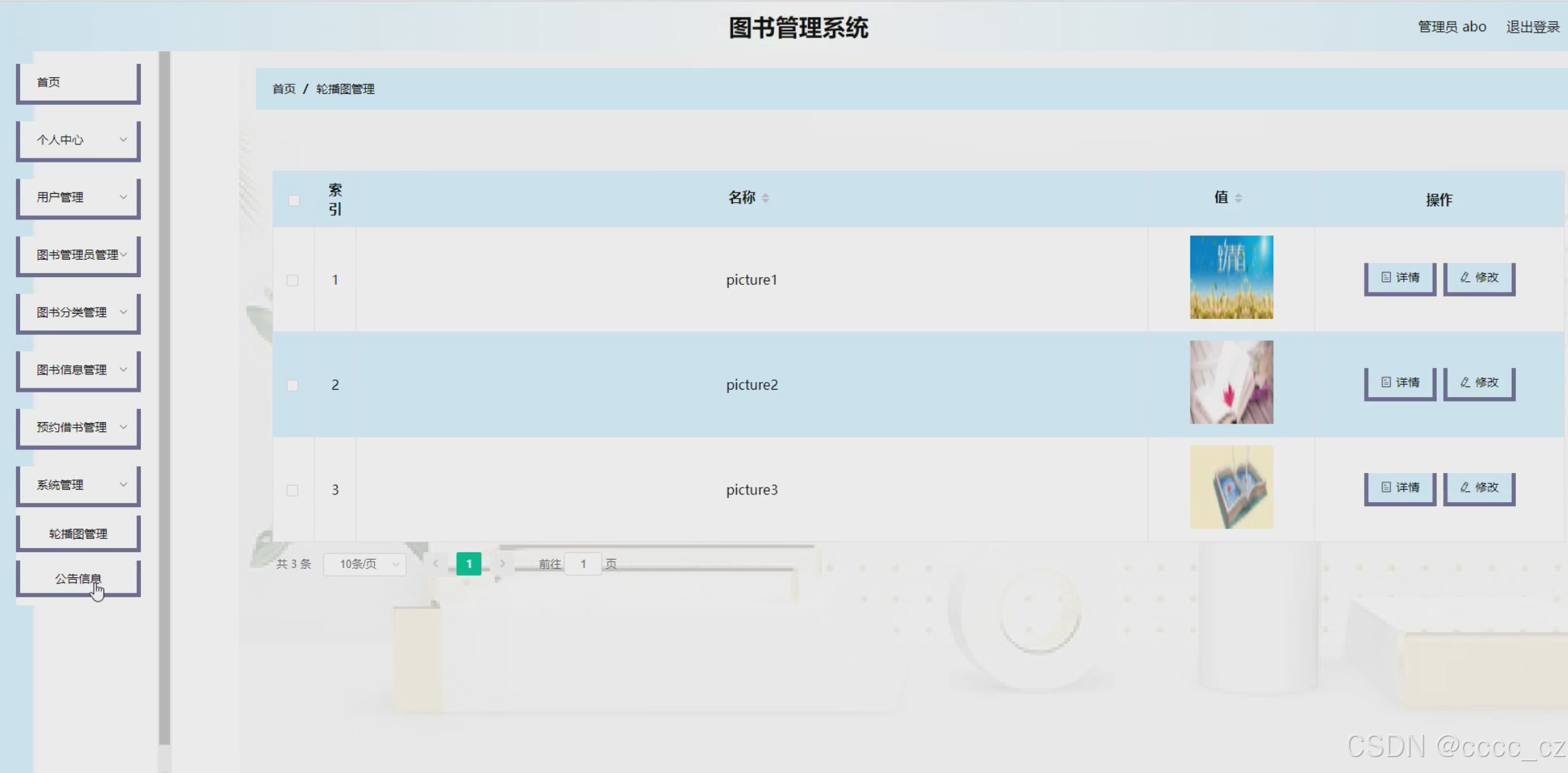Click 修改 edit button for picture1
The width and height of the screenshot is (1568, 773).
click(1478, 278)
